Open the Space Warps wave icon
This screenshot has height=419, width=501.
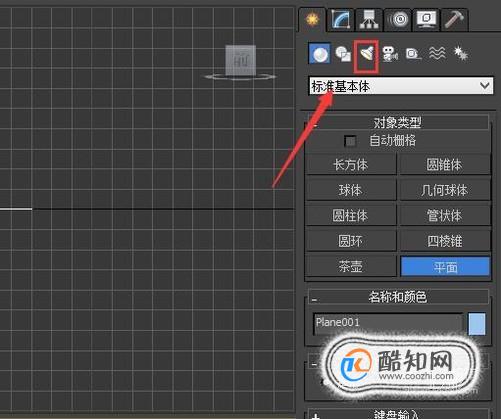click(x=437, y=53)
